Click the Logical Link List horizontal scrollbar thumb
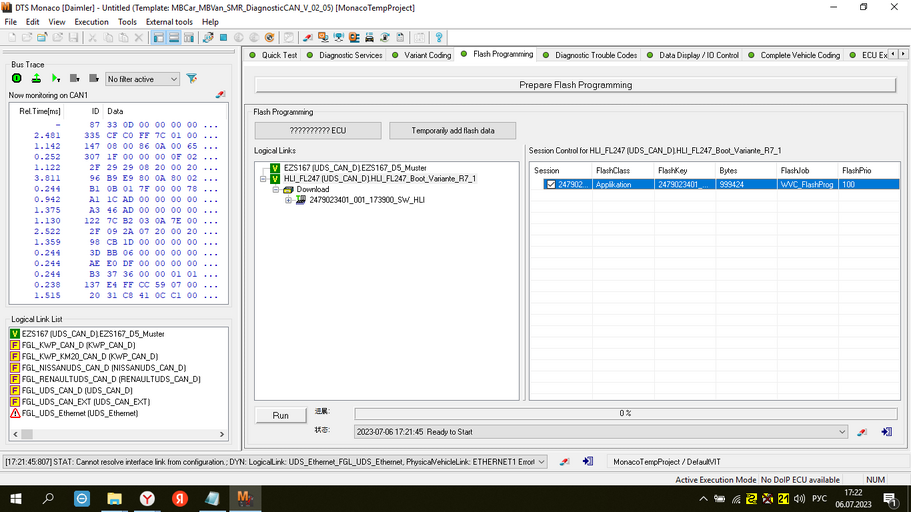Image resolution: width=911 pixels, height=512 pixels. 27,434
